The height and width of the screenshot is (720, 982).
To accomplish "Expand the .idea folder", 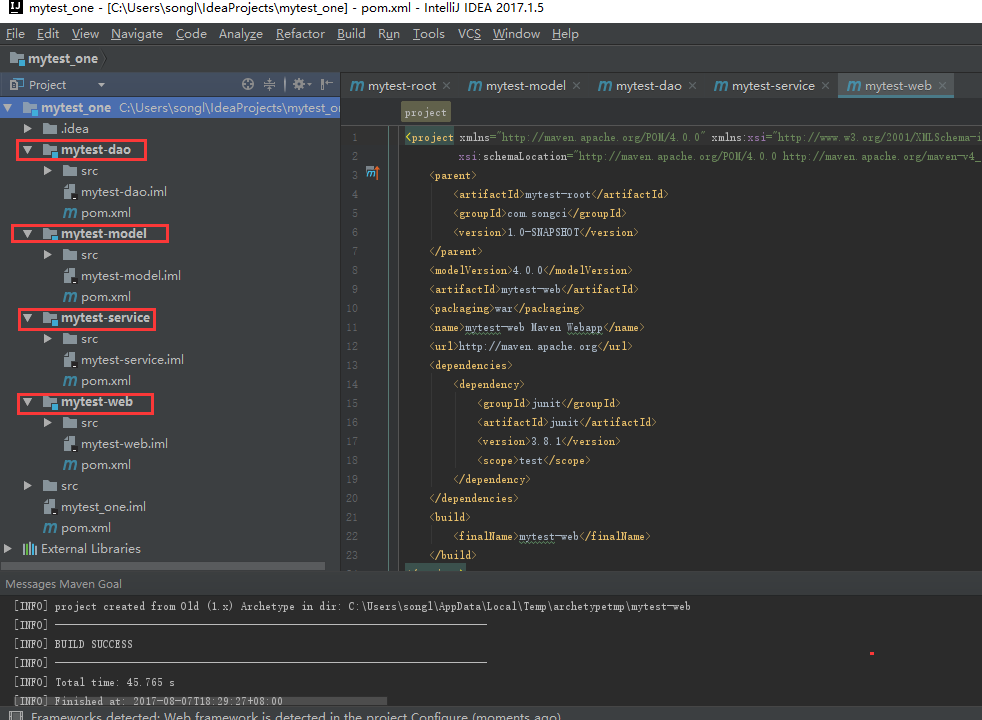I will click(x=28, y=129).
